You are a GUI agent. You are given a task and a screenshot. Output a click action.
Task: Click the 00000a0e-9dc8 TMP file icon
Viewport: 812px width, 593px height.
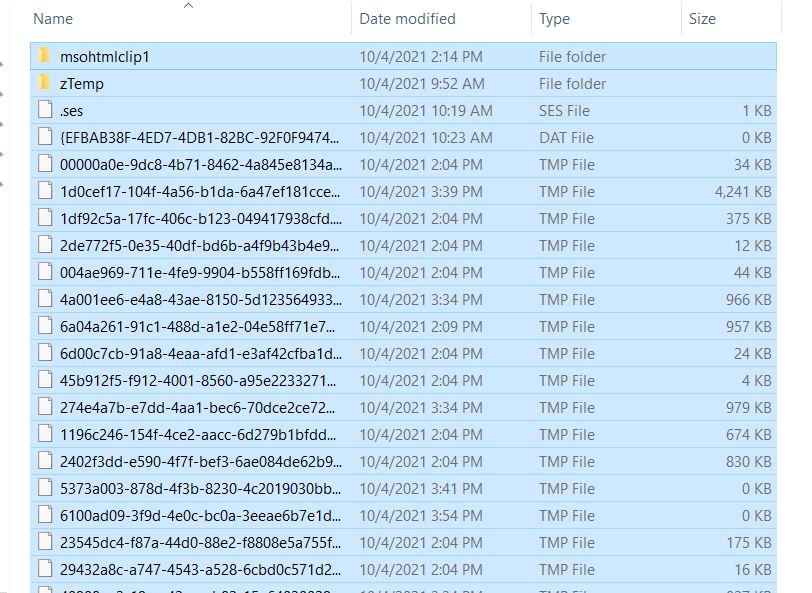coord(44,165)
